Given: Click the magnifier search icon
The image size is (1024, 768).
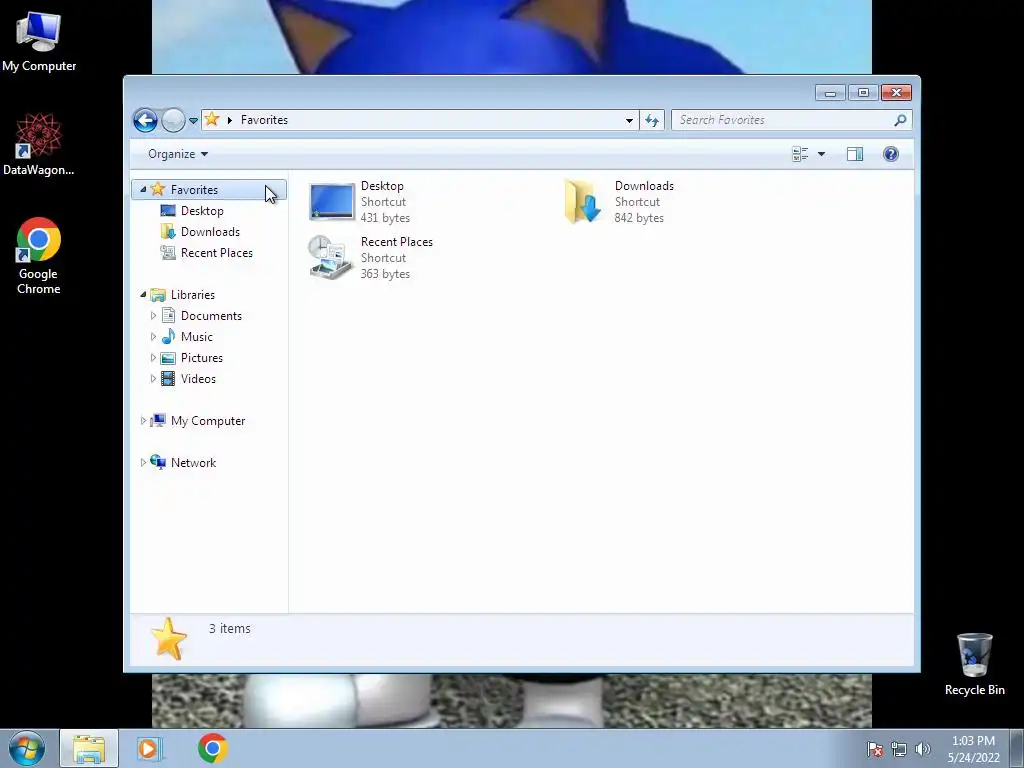Looking at the screenshot, I should coord(901,120).
